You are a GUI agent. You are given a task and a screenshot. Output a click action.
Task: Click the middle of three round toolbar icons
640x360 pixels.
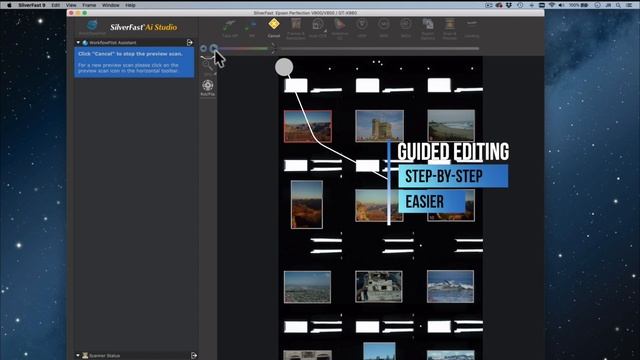(384, 24)
